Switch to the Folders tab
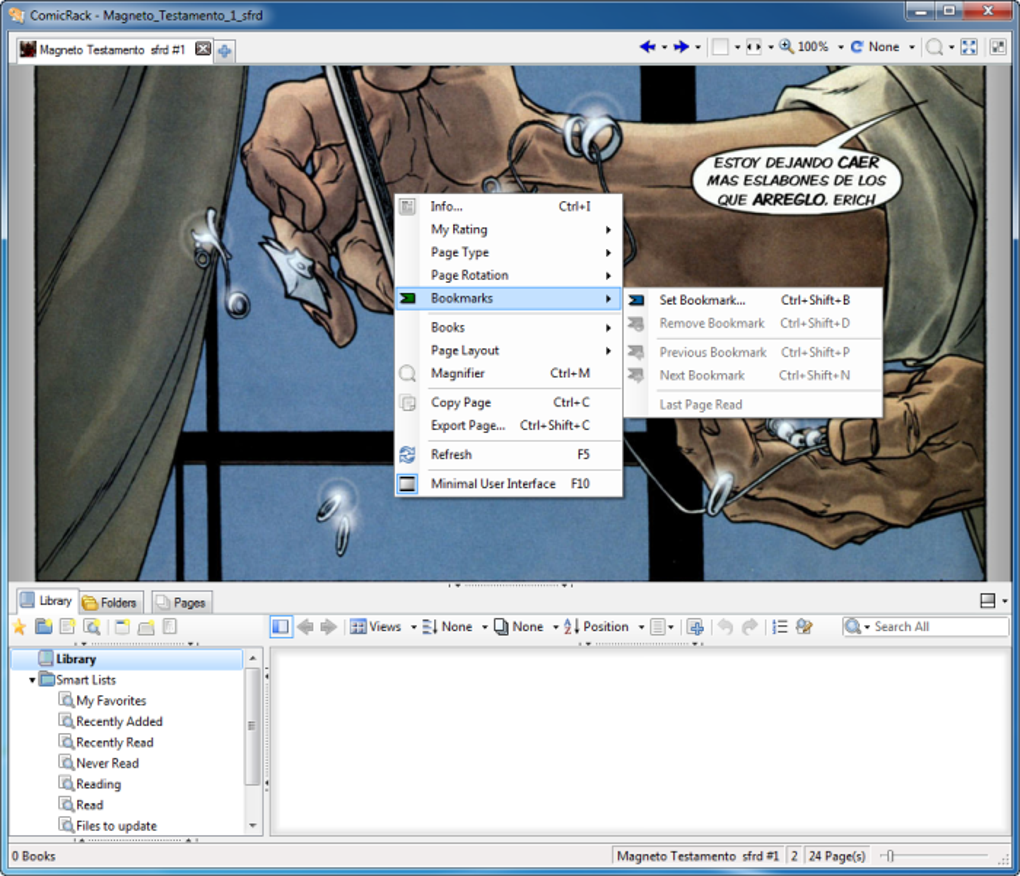Viewport: 1020px width, 876px height. (111, 603)
